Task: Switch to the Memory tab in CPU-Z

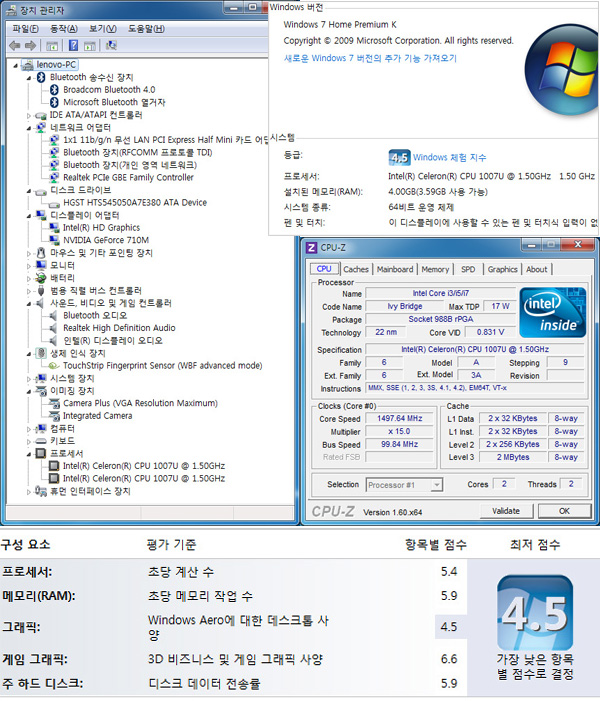Action: [x=435, y=269]
